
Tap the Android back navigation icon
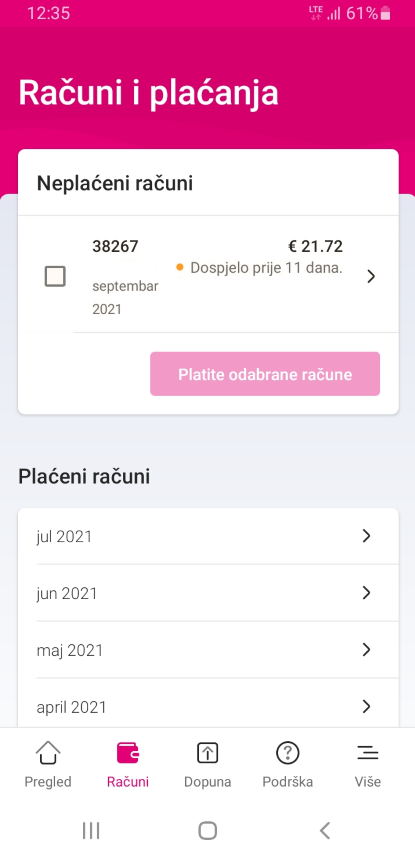pyautogui.click(x=324, y=830)
